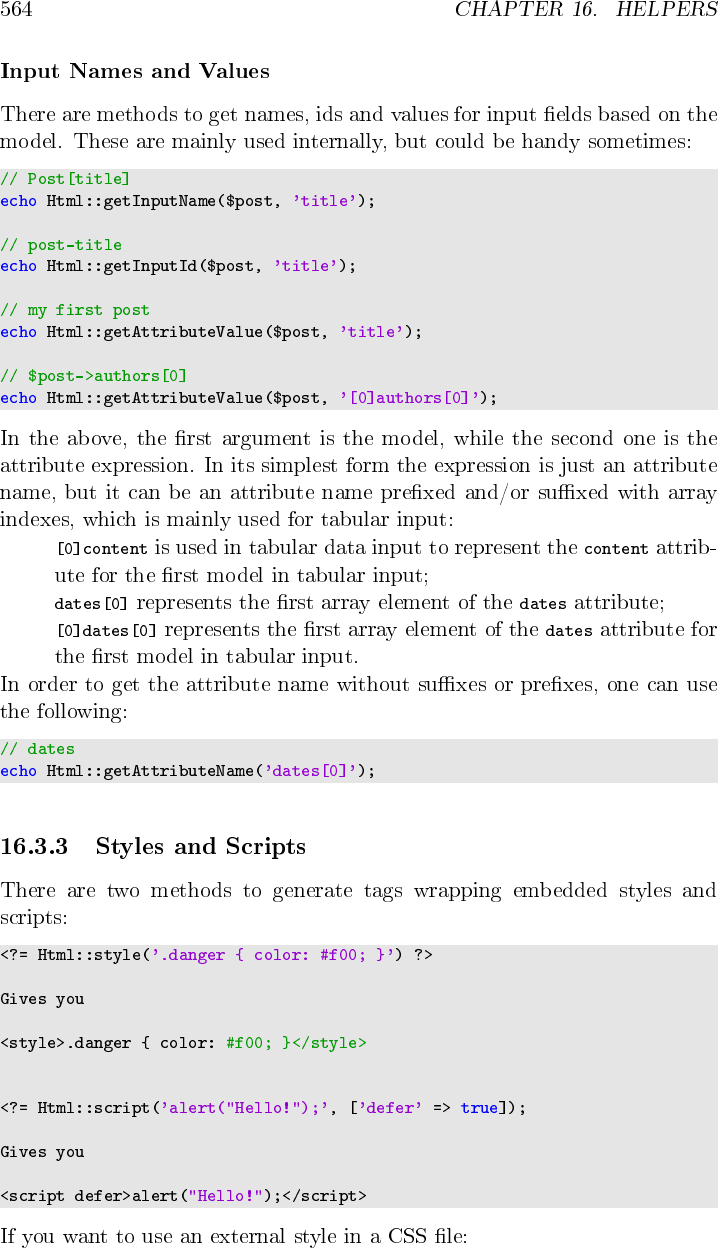Image resolution: width=718 pixels, height=1248 pixels.
Task: Click the 'dates[0] represents' list line
Action: [x=360, y=603]
